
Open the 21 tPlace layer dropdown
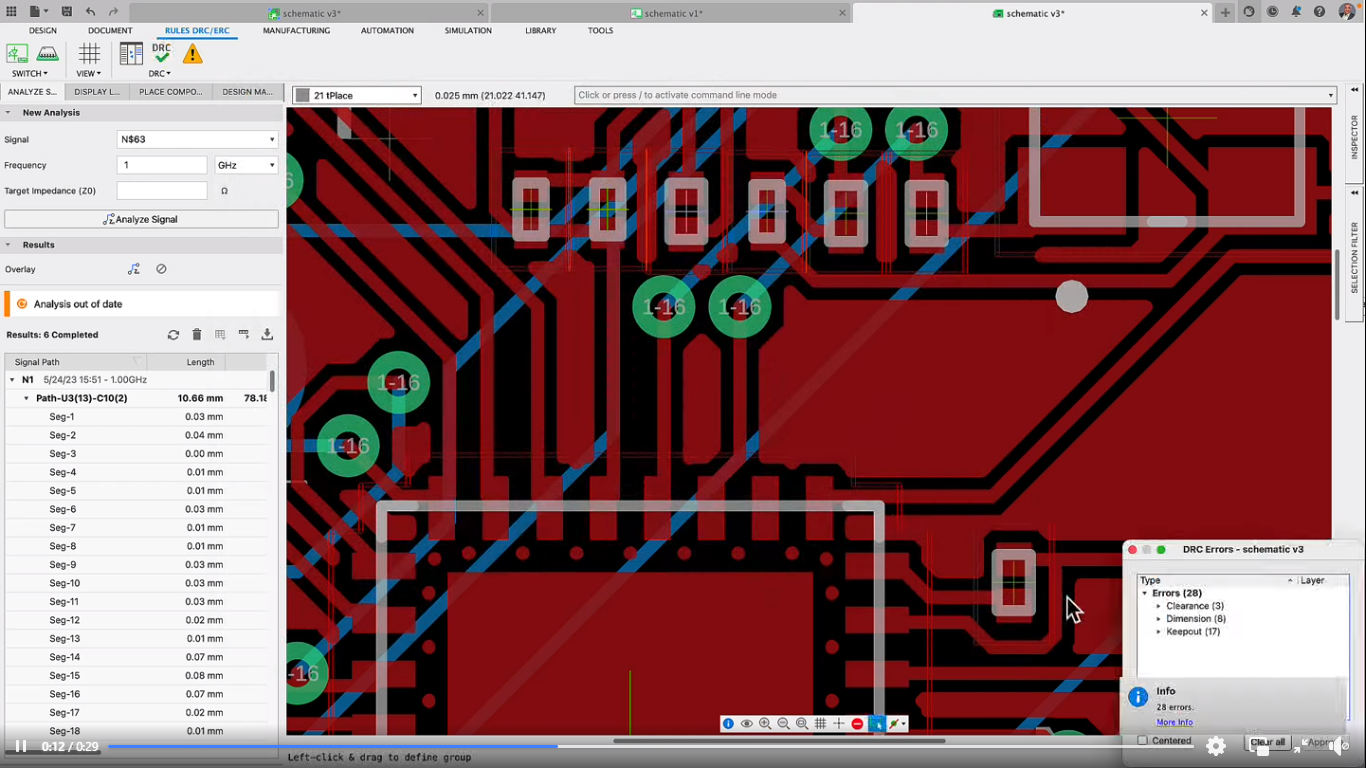tap(357, 95)
